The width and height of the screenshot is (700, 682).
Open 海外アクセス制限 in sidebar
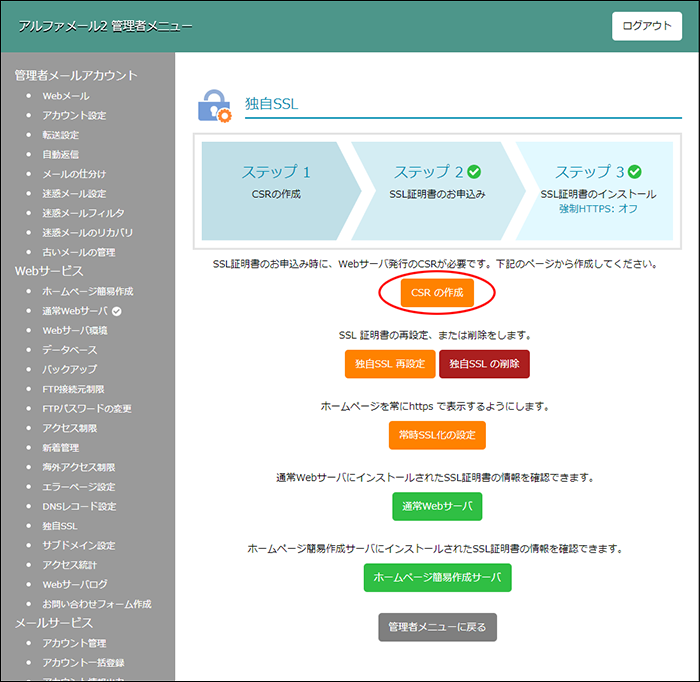(x=79, y=467)
